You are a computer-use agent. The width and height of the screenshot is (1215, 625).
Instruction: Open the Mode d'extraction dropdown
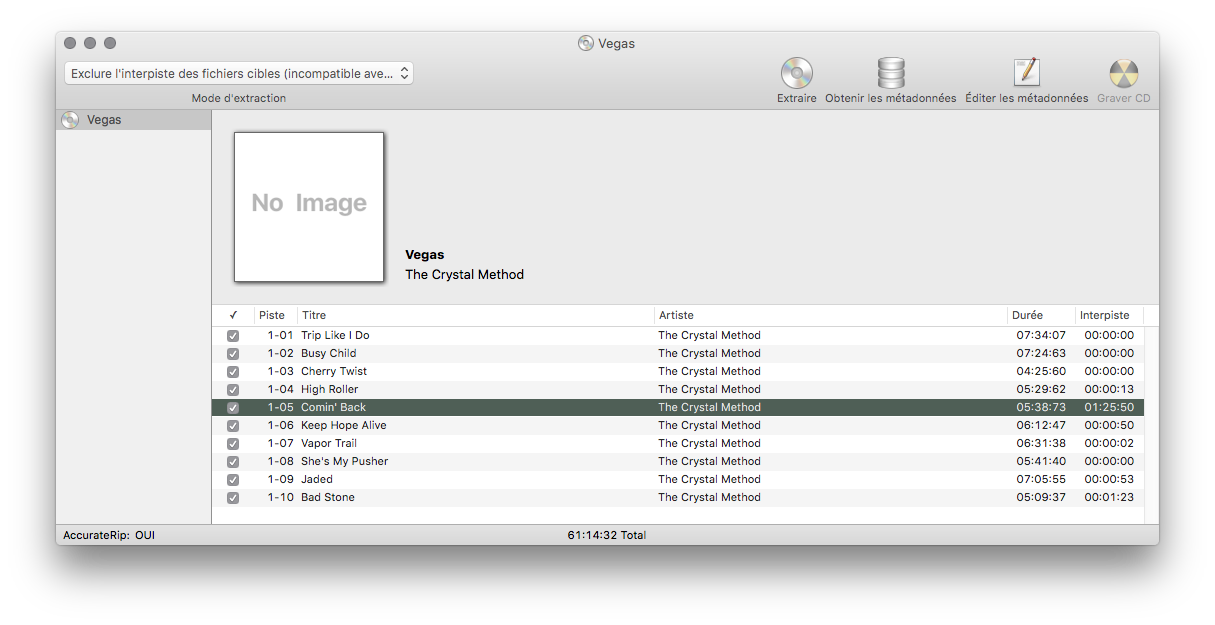coord(239,73)
